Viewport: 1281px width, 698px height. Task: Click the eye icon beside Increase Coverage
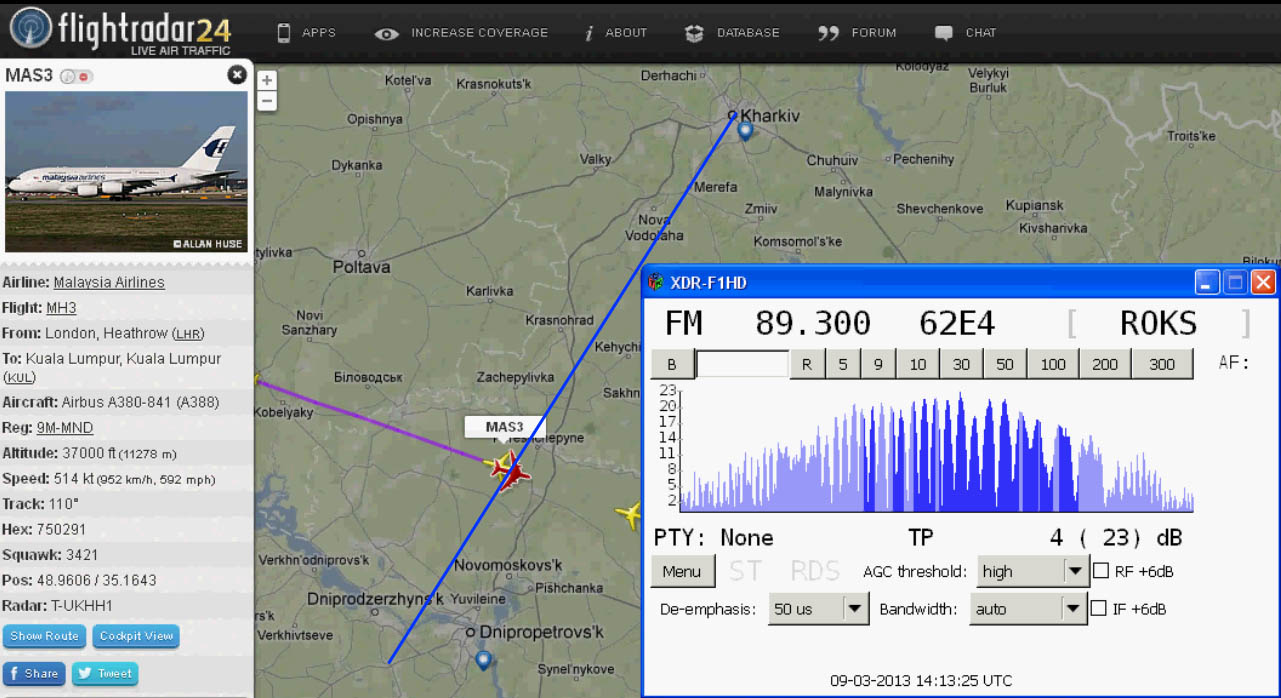[x=386, y=33]
